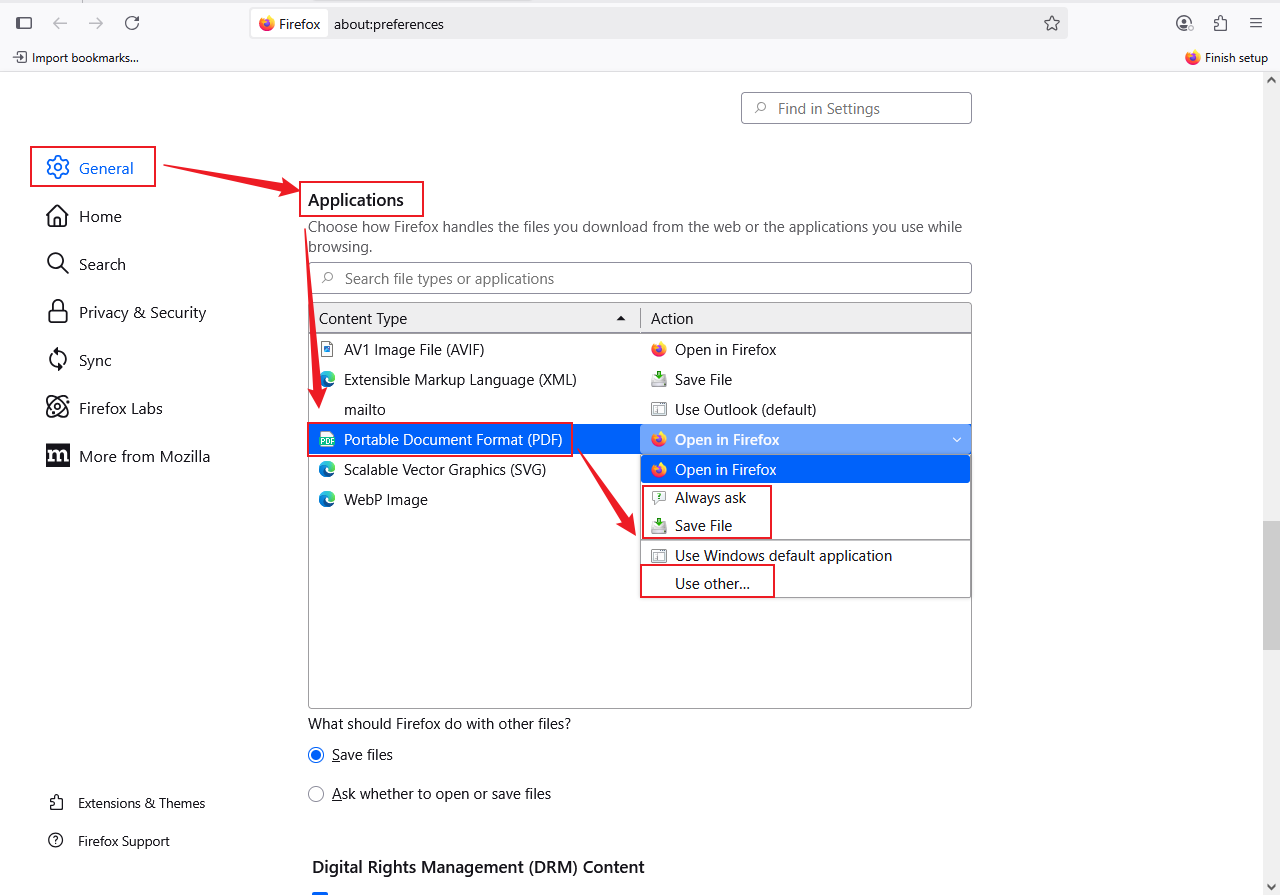Viewport: 1280px width, 895px height.
Task: Select the Save files radio button
Action: tap(317, 755)
